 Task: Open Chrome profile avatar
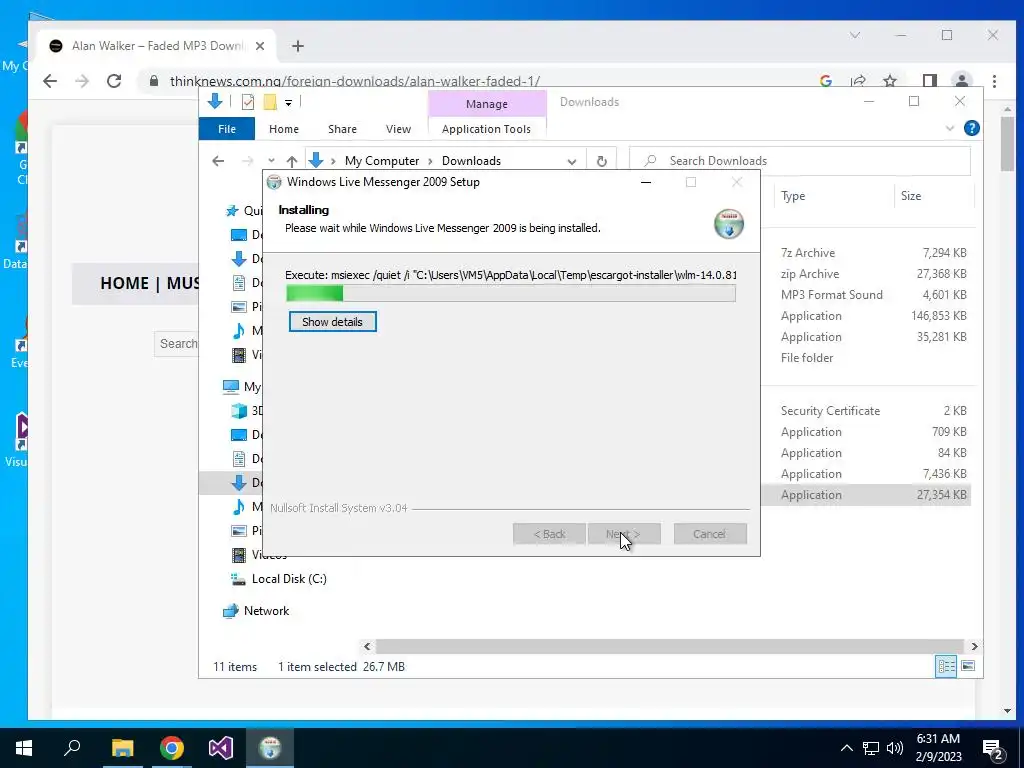(x=961, y=81)
